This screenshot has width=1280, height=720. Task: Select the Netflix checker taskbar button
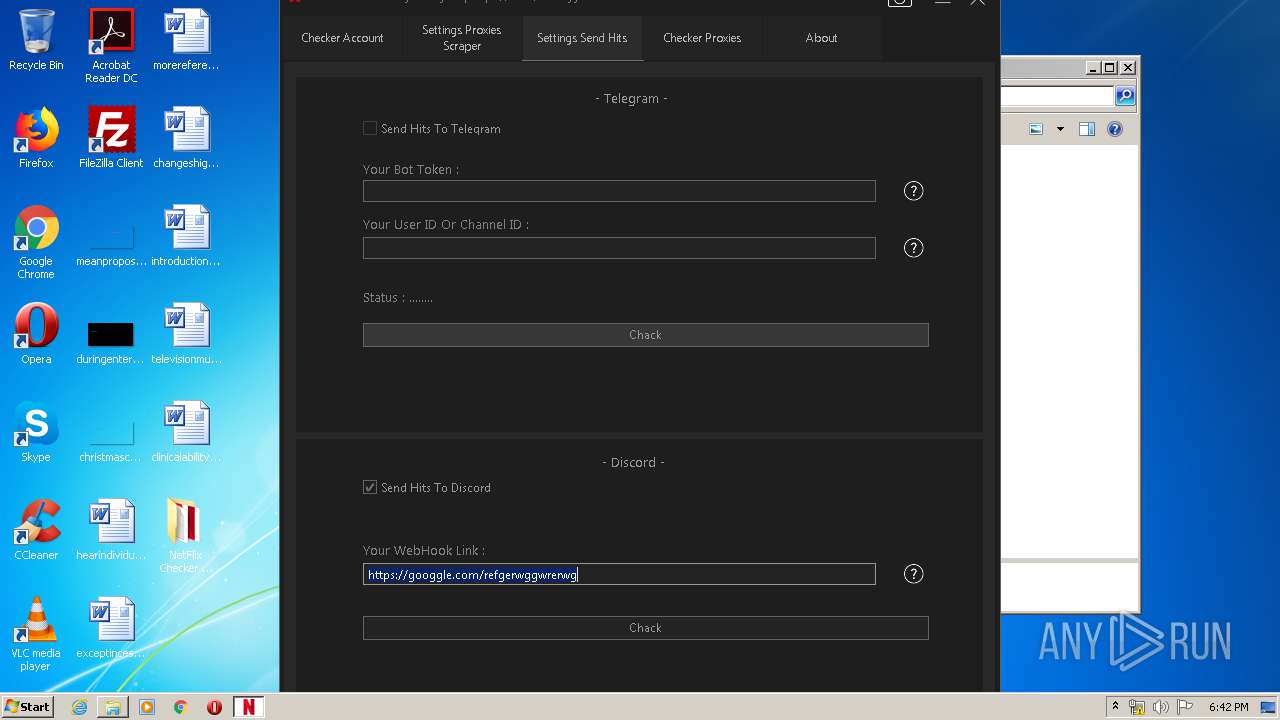(249, 707)
